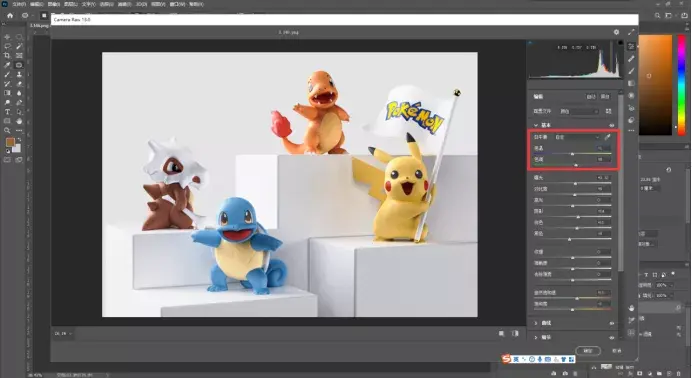Image resolution: width=692 pixels, height=378 pixels.
Task: Toggle visibility of the 基本 panel
Action: 612,125
